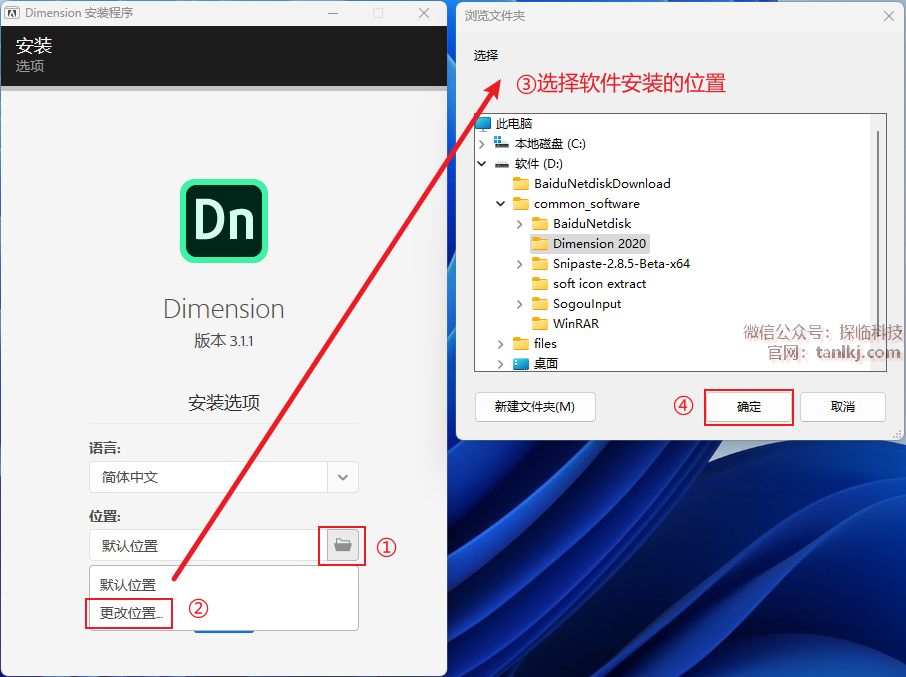Select the BaiduNetdisk folder name

click(x=592, y=224)
